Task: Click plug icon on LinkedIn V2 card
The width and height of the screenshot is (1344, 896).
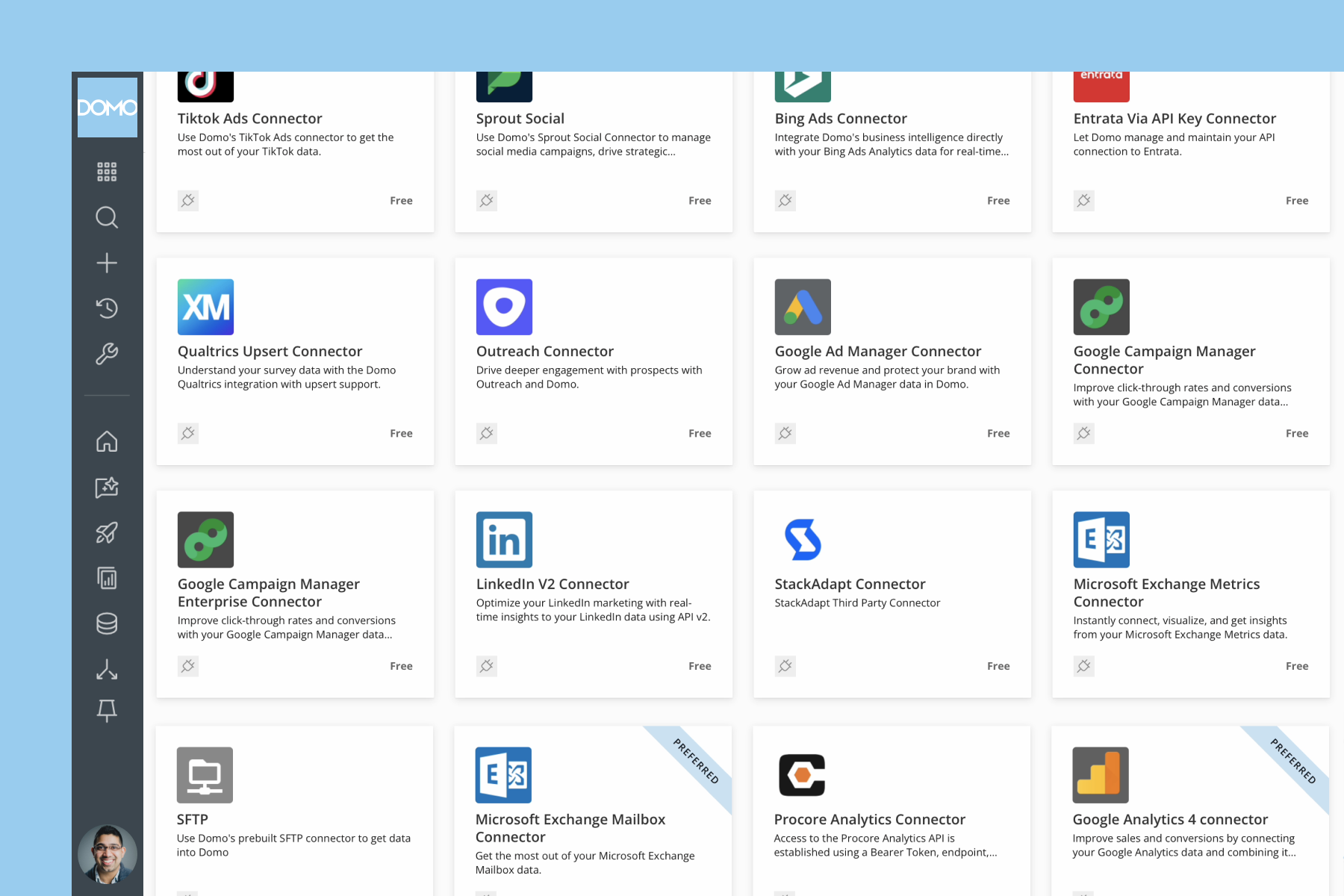Action: tap(487, 666)
